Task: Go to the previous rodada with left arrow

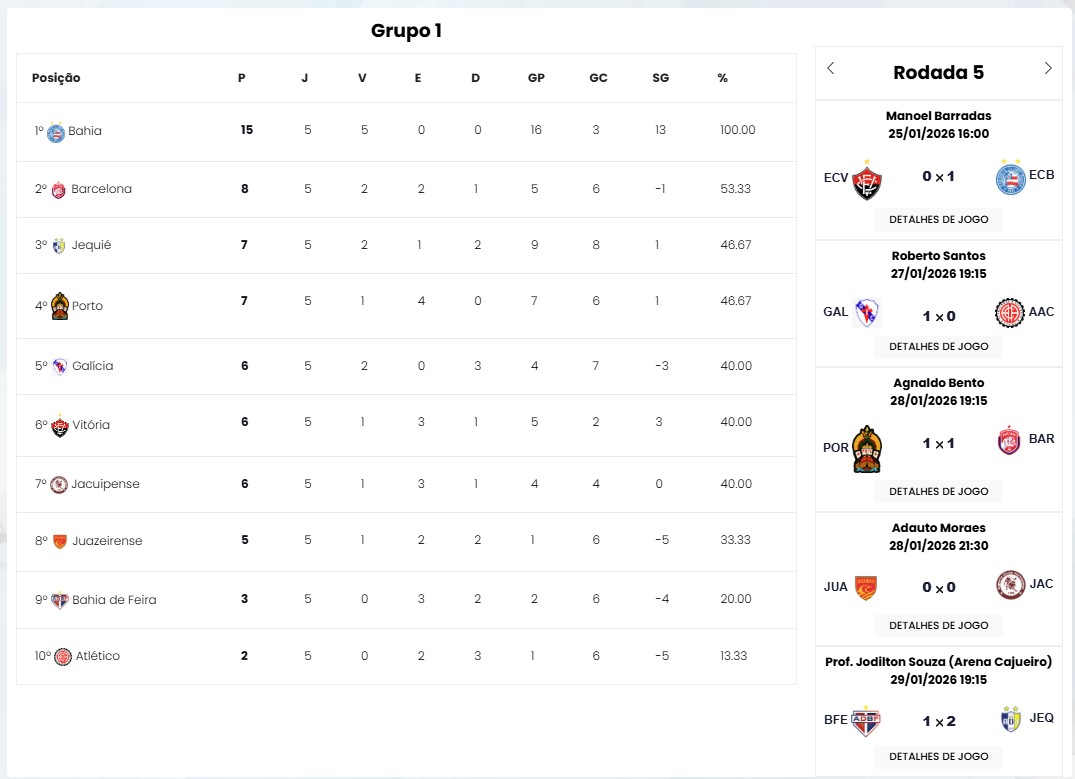Action: tap(831, 69)
